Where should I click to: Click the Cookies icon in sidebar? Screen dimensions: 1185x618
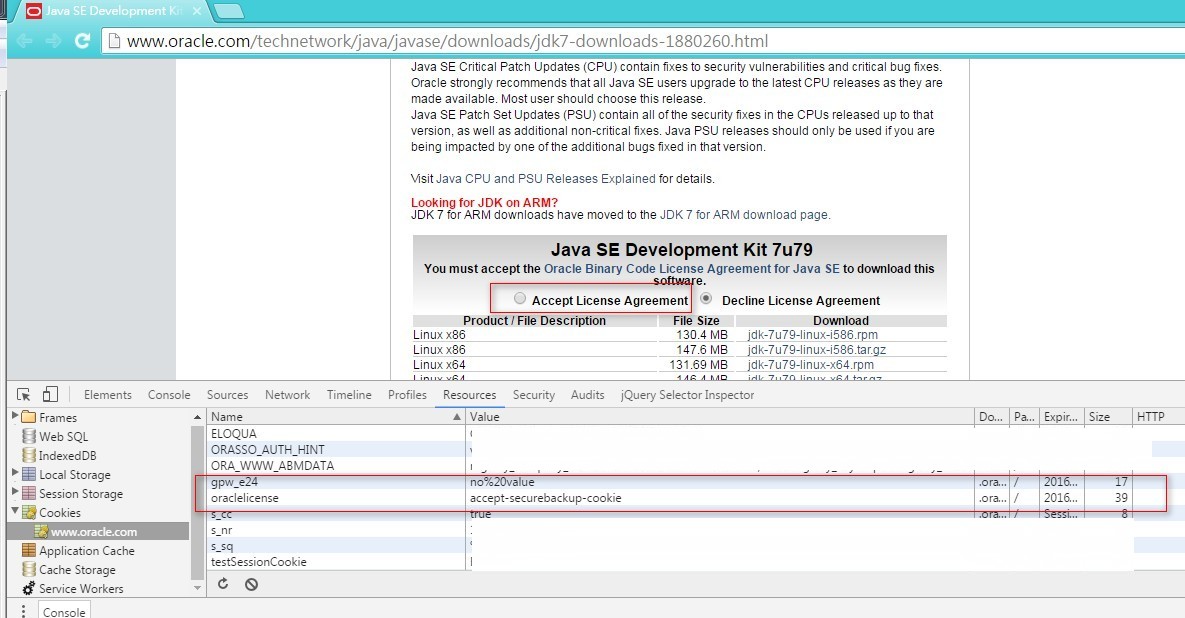click(x=29, y=512)
